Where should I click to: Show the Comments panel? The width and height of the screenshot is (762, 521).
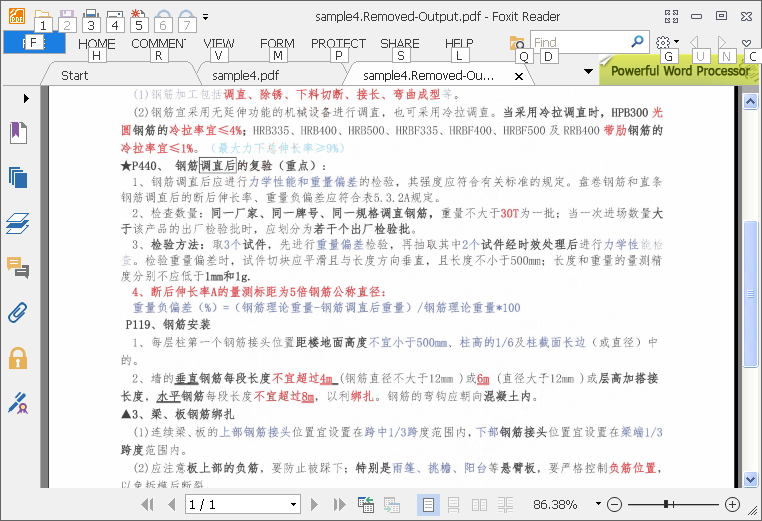17,267
